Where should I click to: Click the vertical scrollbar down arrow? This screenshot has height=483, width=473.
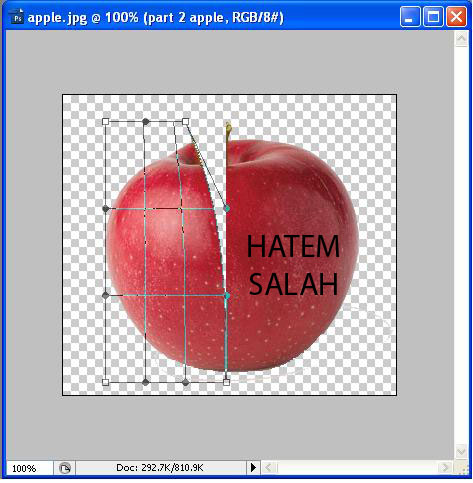pyautogui.click(x=462, y=452)
